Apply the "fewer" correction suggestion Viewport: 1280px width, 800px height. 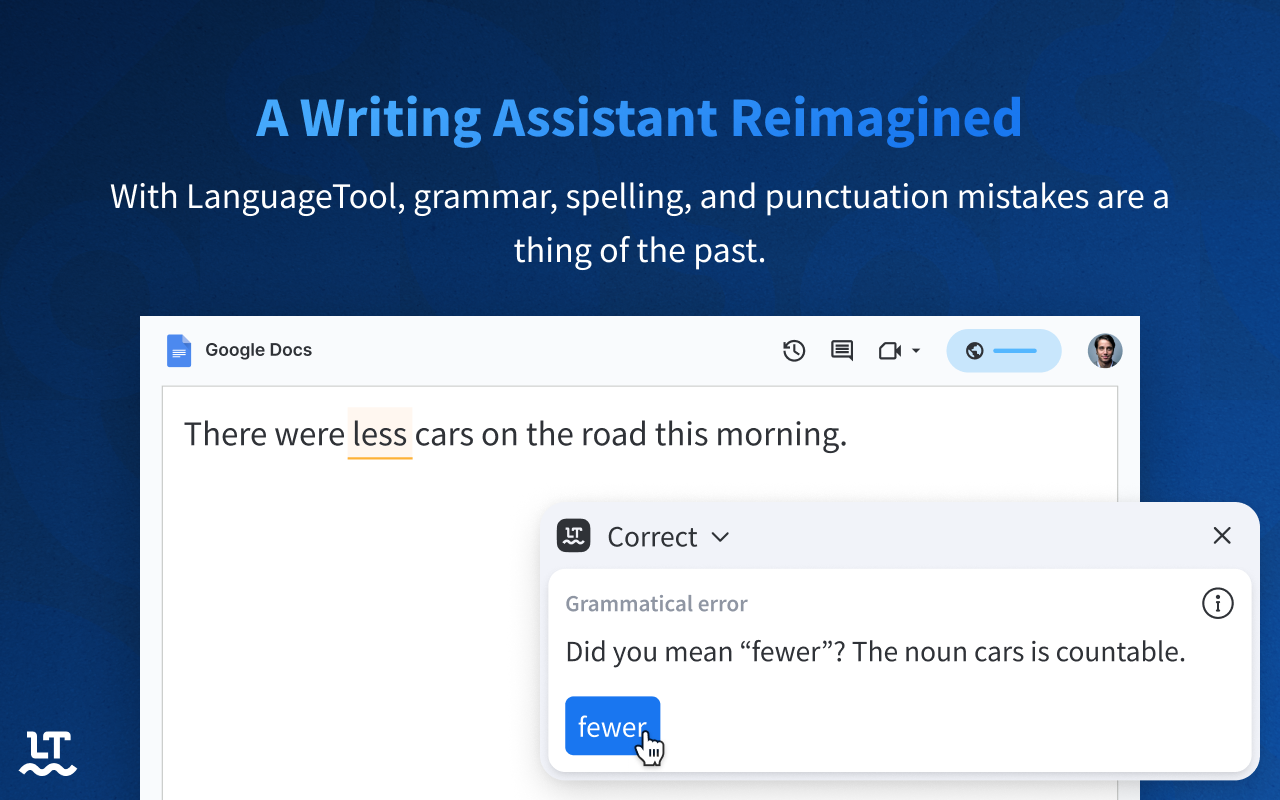pos(612,726)
